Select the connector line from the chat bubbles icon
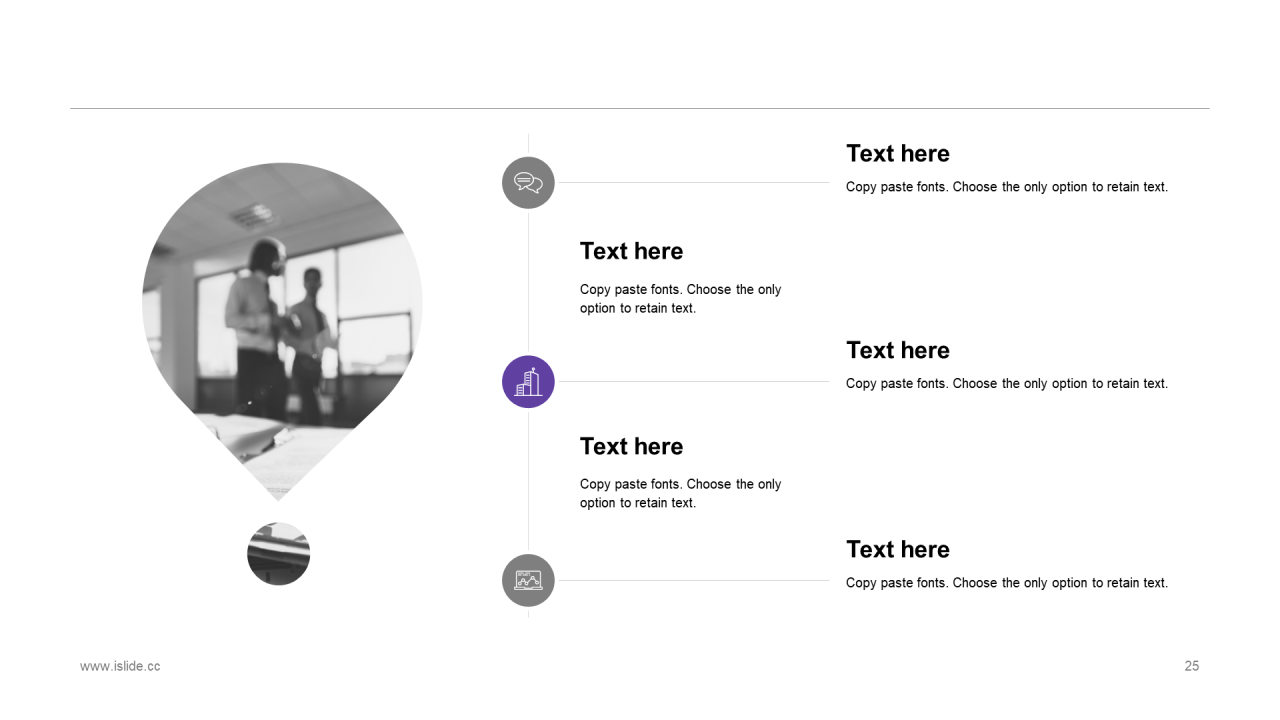This screenshot has width=1280, height=720. coord(693,182)
